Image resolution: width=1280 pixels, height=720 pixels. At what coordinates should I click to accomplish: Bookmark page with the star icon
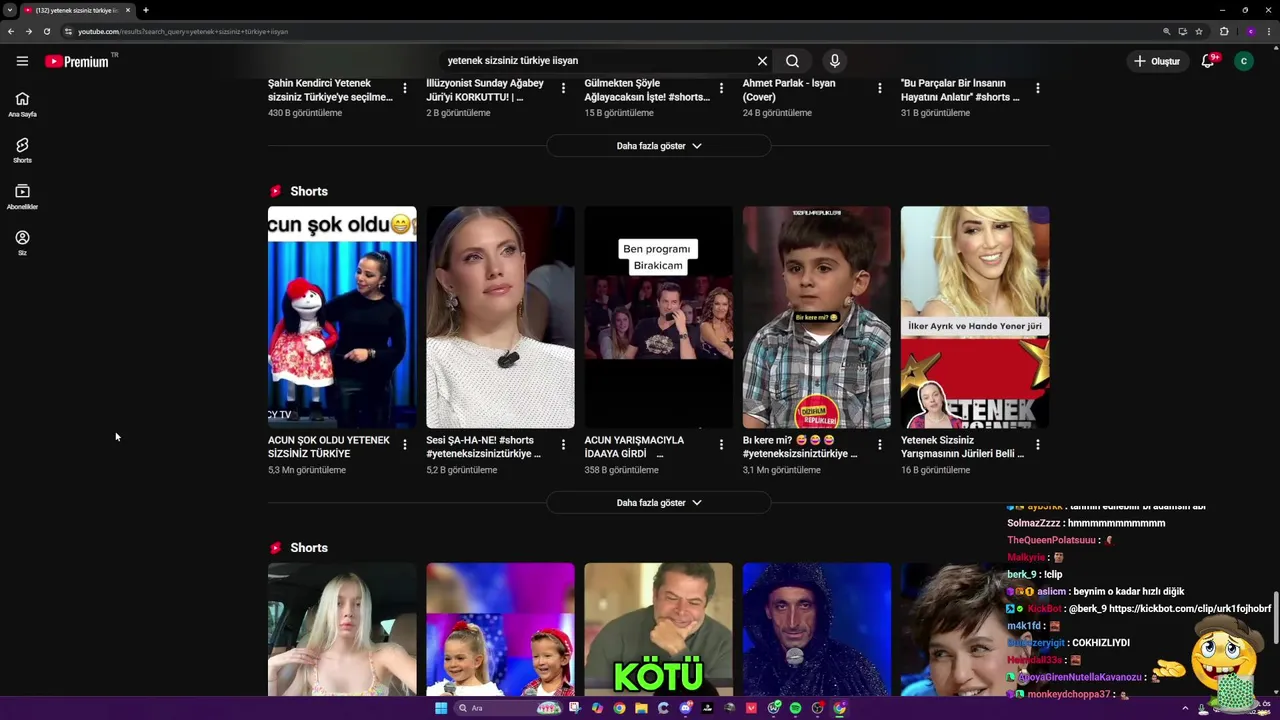click(1199, 31)
